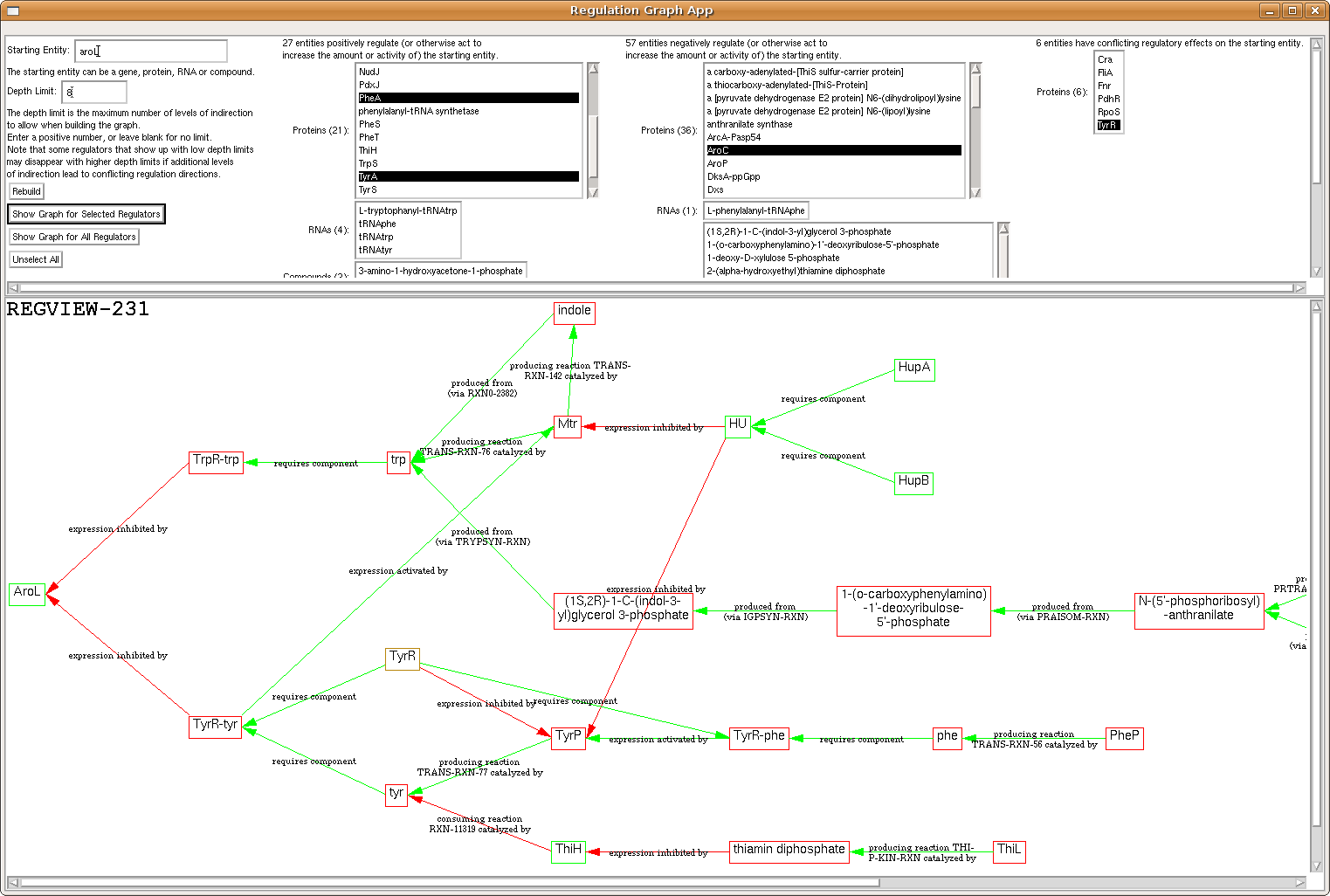Click the PheP node in the graph

[x=1125, y=738]
